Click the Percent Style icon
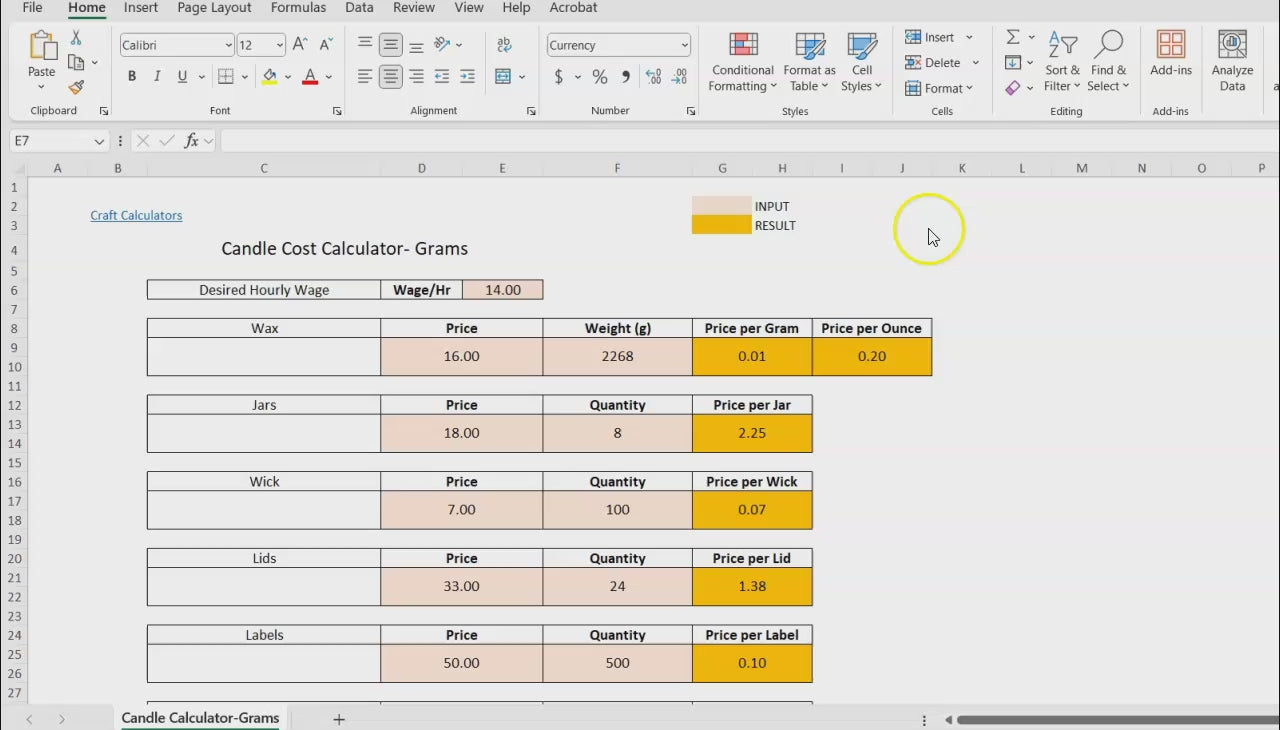The image size is (1280, 730). click(599, 77)
